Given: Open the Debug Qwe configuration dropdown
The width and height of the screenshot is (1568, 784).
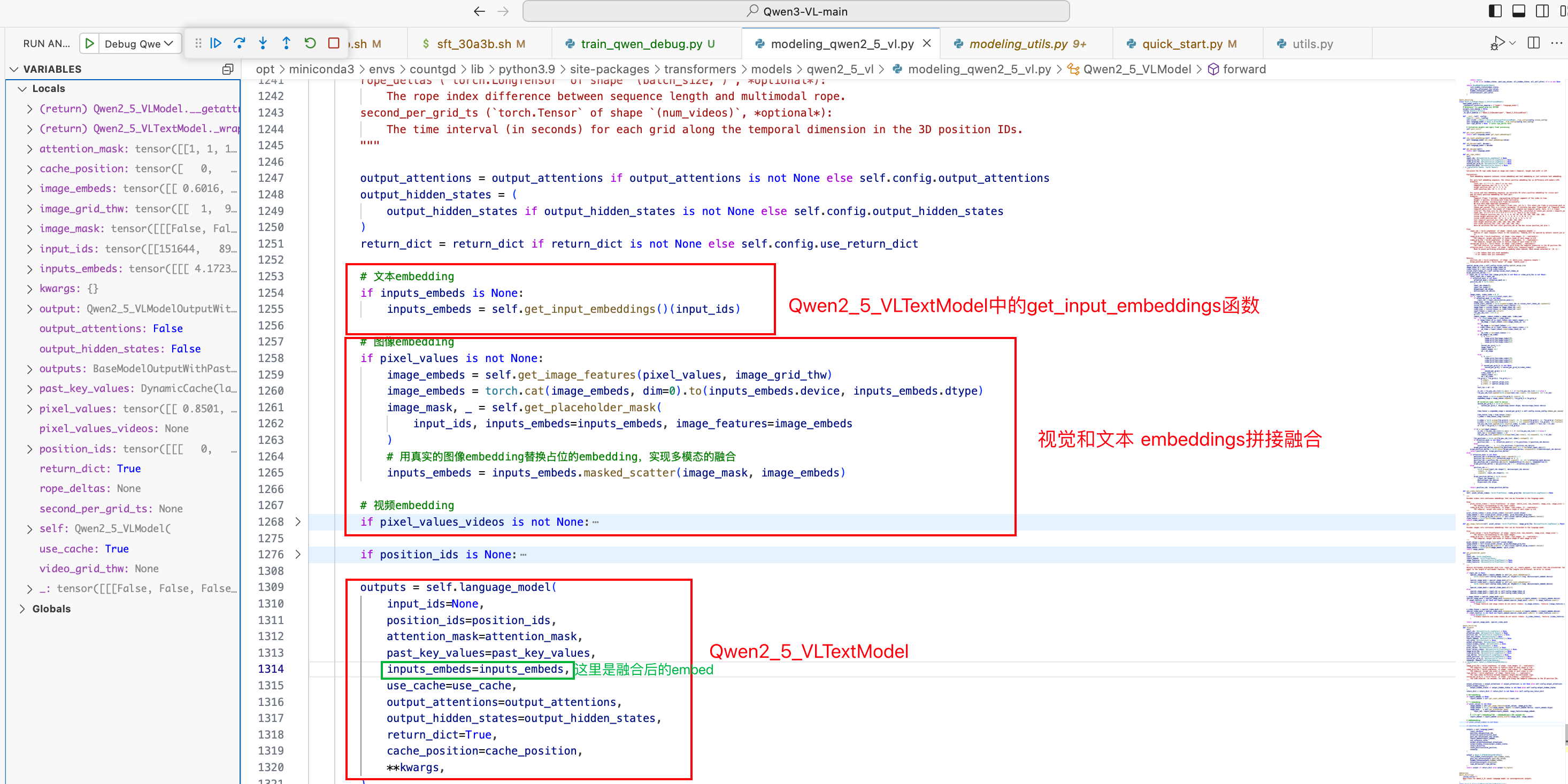Looking at the screenshot, I should 139,43.
